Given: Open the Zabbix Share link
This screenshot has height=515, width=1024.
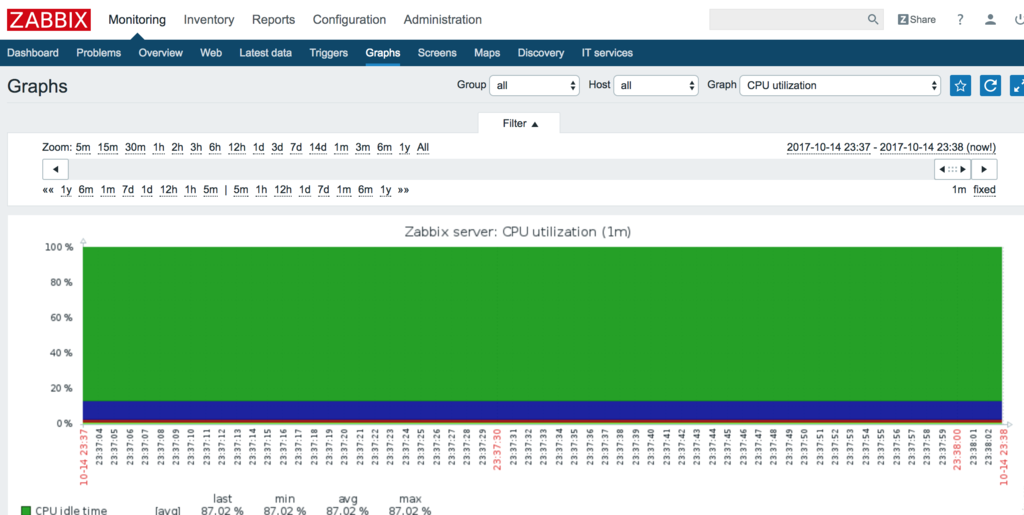Looking at the screenshot, I should (x=917, y=20).
